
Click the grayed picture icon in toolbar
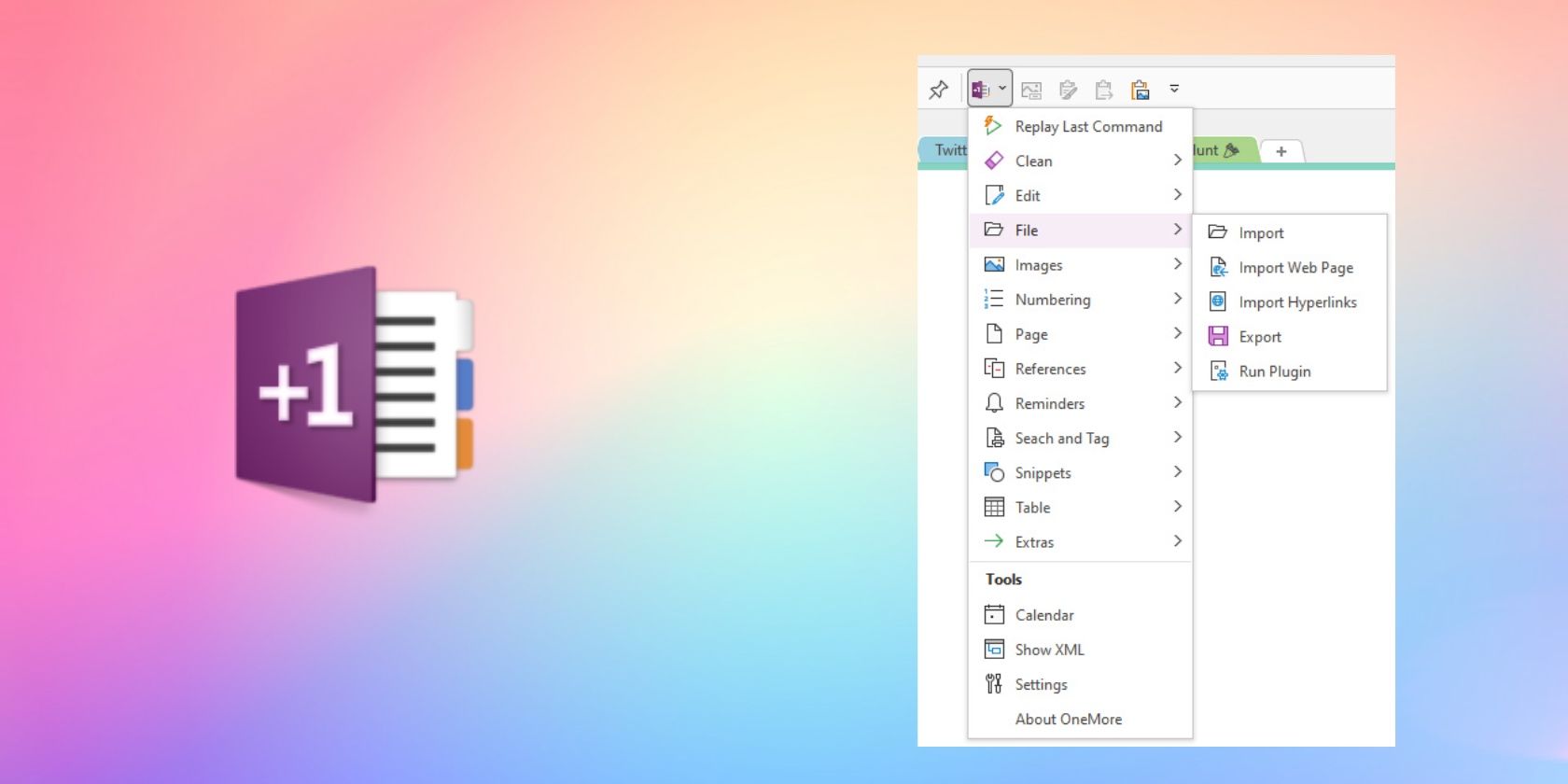pos(1031,91)
